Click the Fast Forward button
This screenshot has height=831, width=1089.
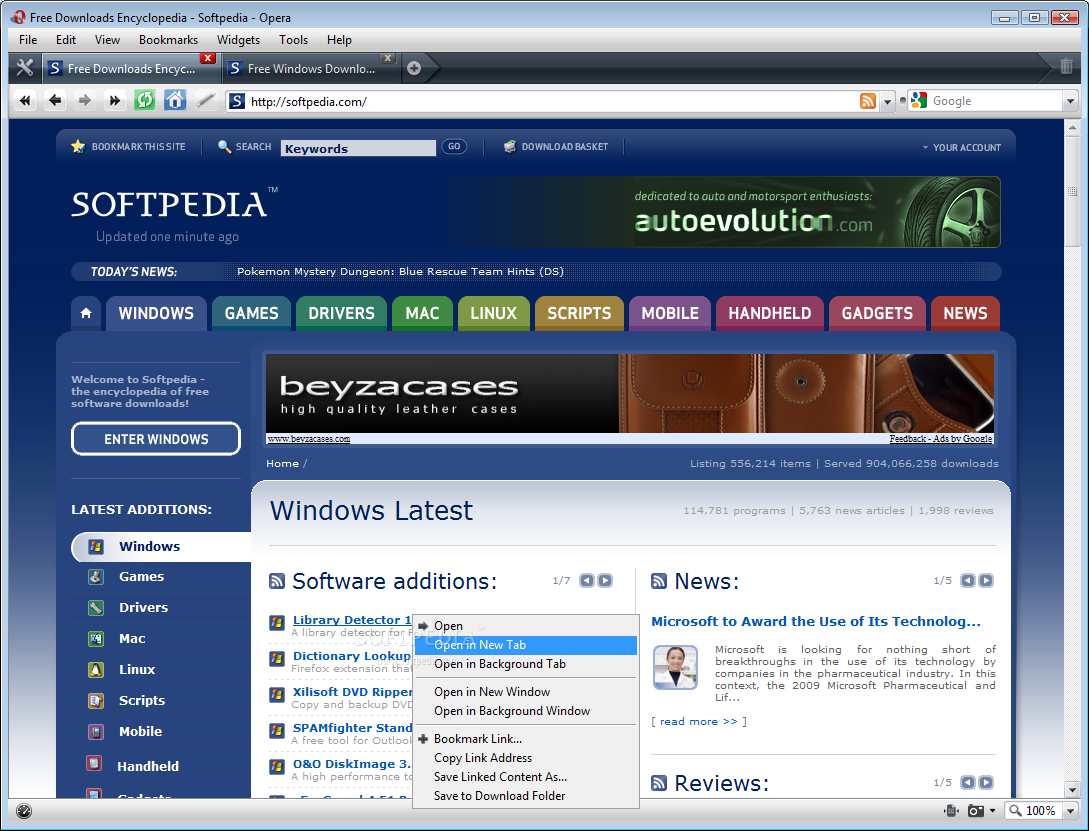pos(114,101)
